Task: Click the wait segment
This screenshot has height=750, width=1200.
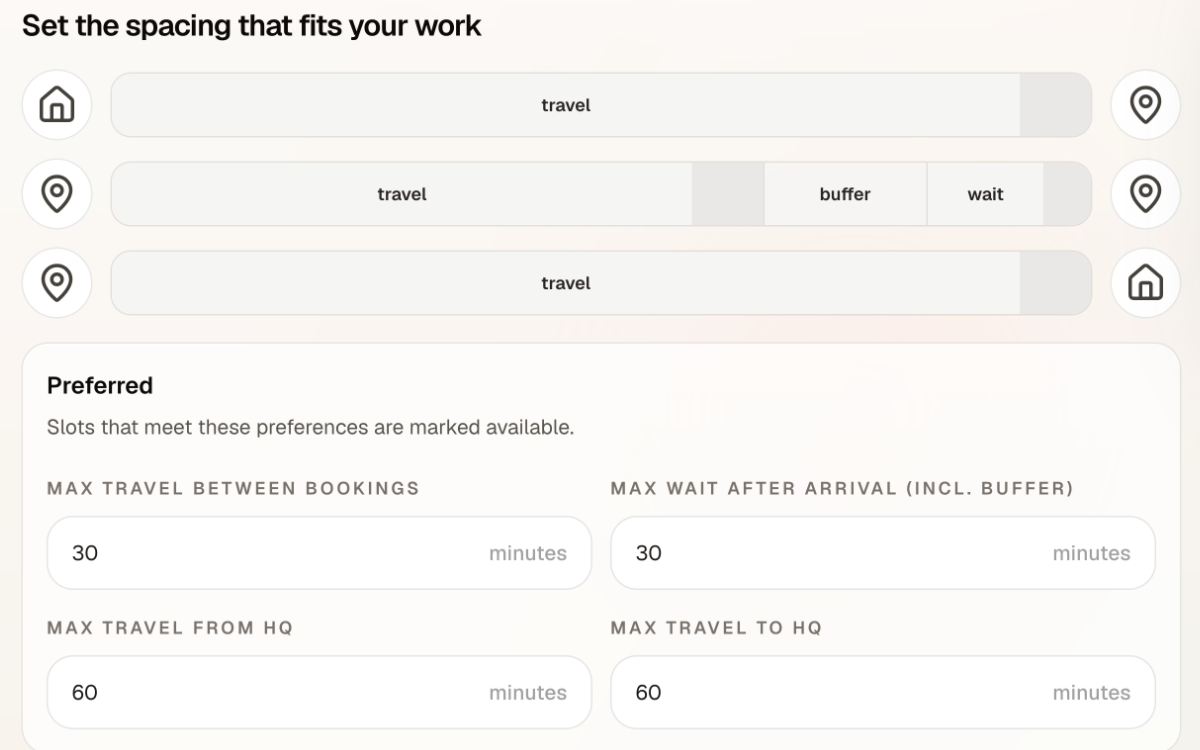Action: pyautogui.click(x=985, y=194)
